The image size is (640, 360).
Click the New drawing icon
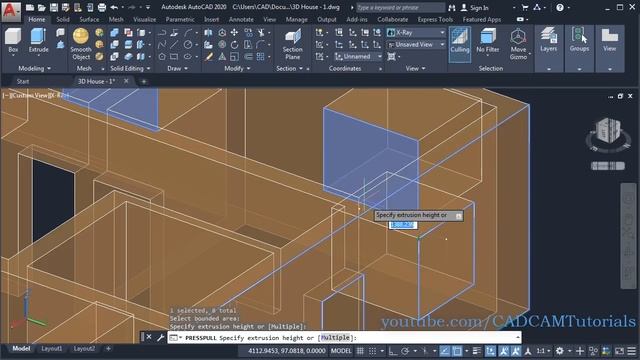[30, 7]
